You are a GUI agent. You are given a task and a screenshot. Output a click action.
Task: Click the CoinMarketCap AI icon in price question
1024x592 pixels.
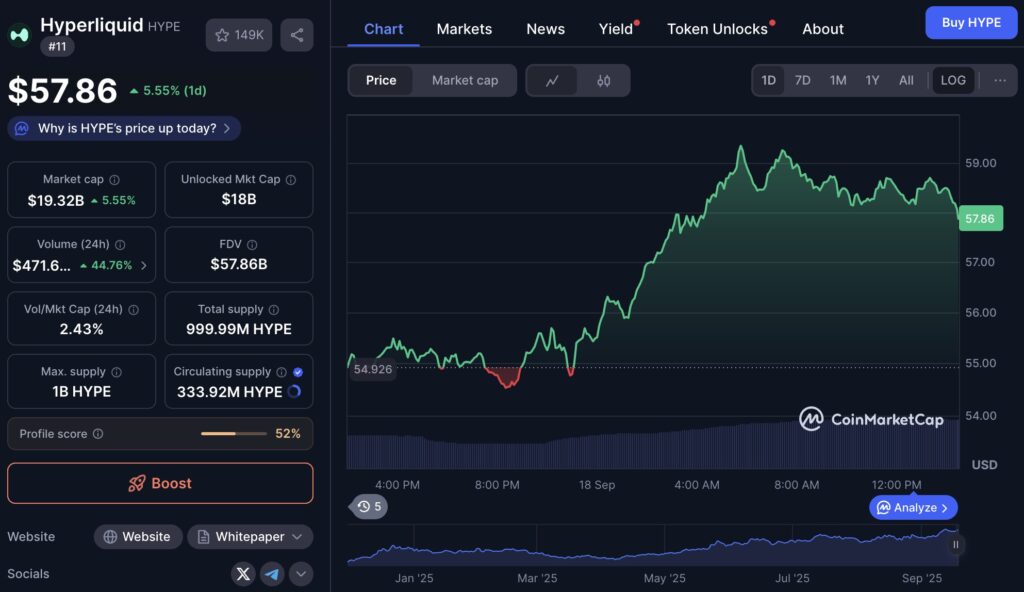pyautogui.click(x=22, y=128)
